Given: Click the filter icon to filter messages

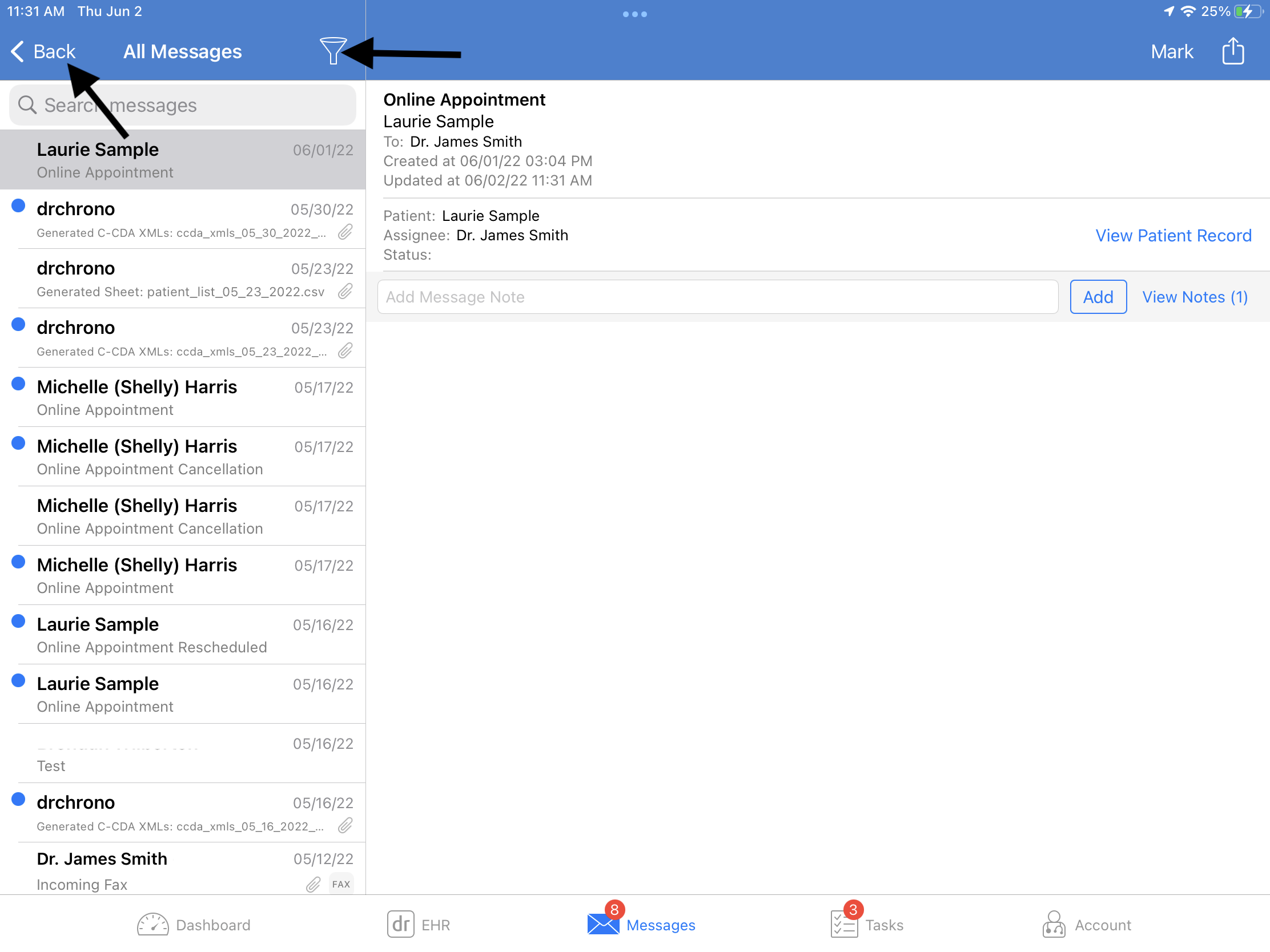Looking at the screenshot, I should point(333,50).
